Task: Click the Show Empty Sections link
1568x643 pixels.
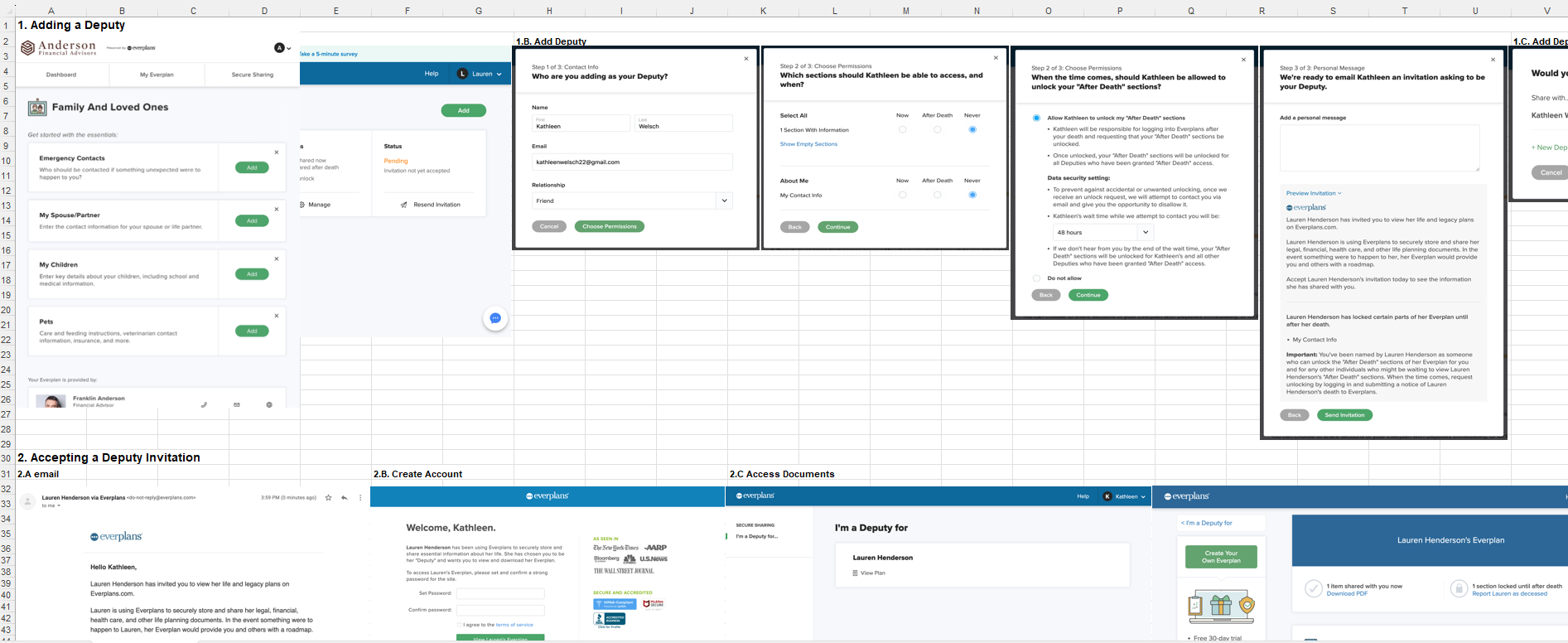Action: click(x=808, y=144)
